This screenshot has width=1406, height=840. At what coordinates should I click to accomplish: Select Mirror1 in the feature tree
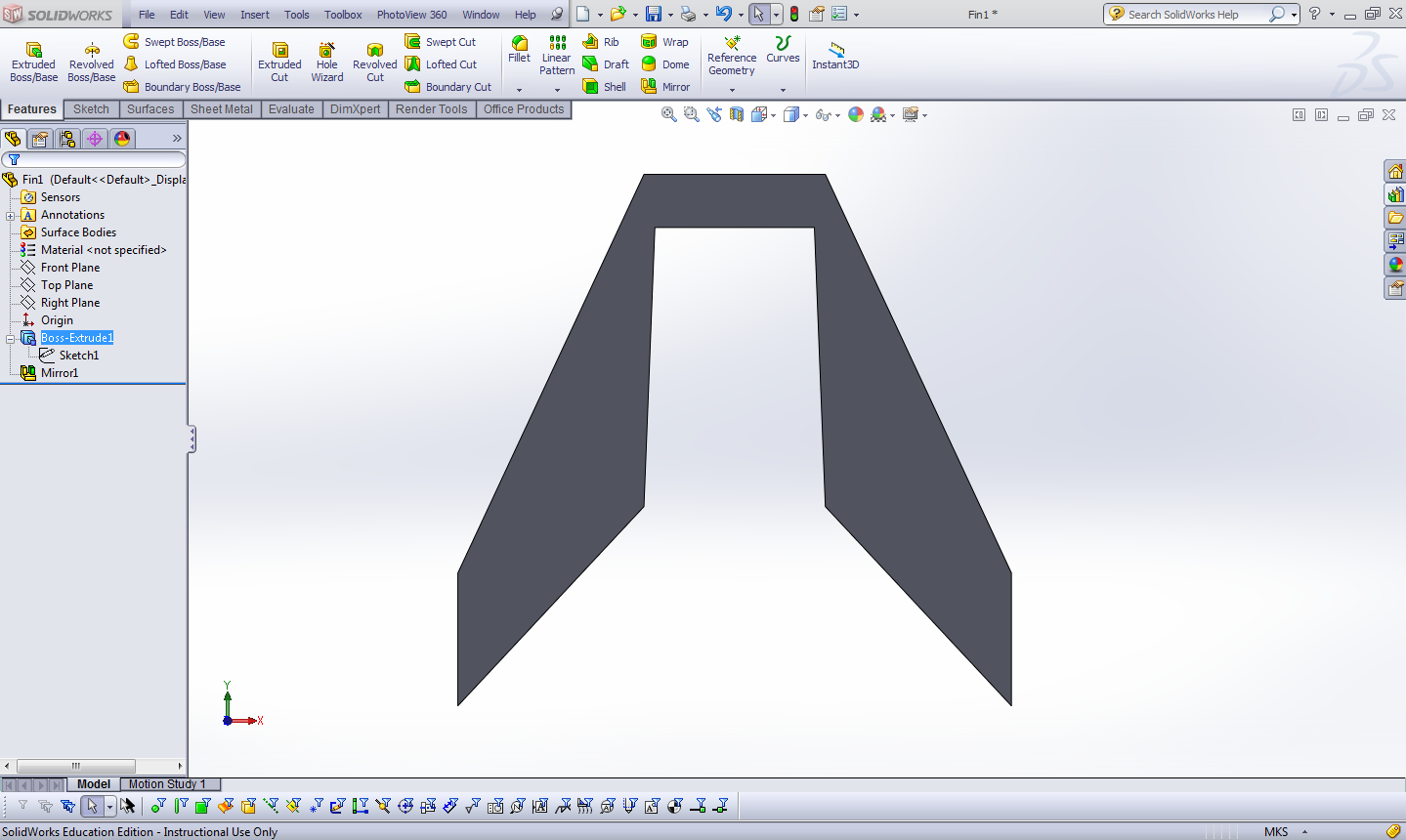pyautogui.click(x=60, y=373)
